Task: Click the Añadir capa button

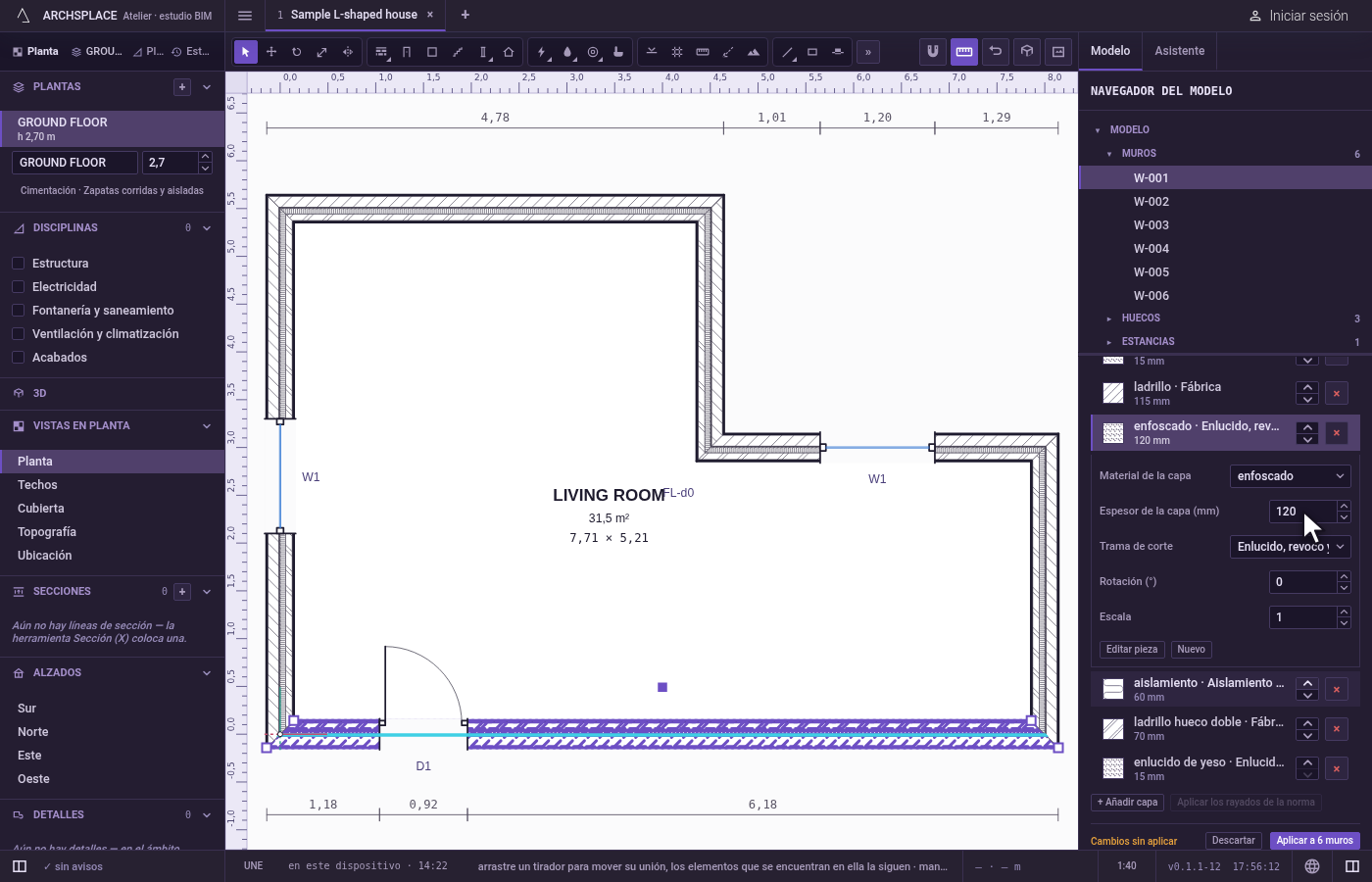Action: (x=1127, y=803)
